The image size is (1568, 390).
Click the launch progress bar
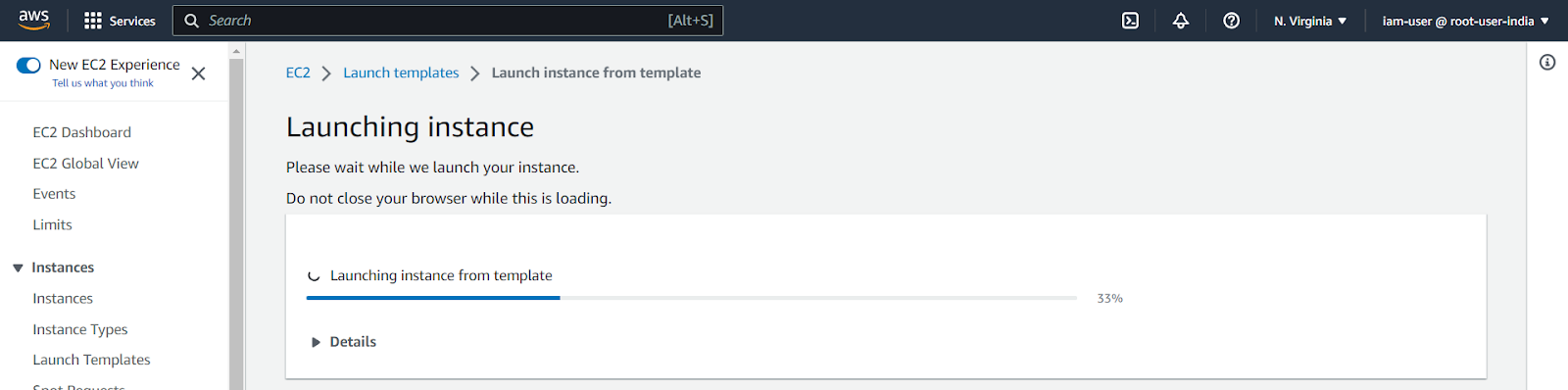pyautogui.click(x=692, y=298)
